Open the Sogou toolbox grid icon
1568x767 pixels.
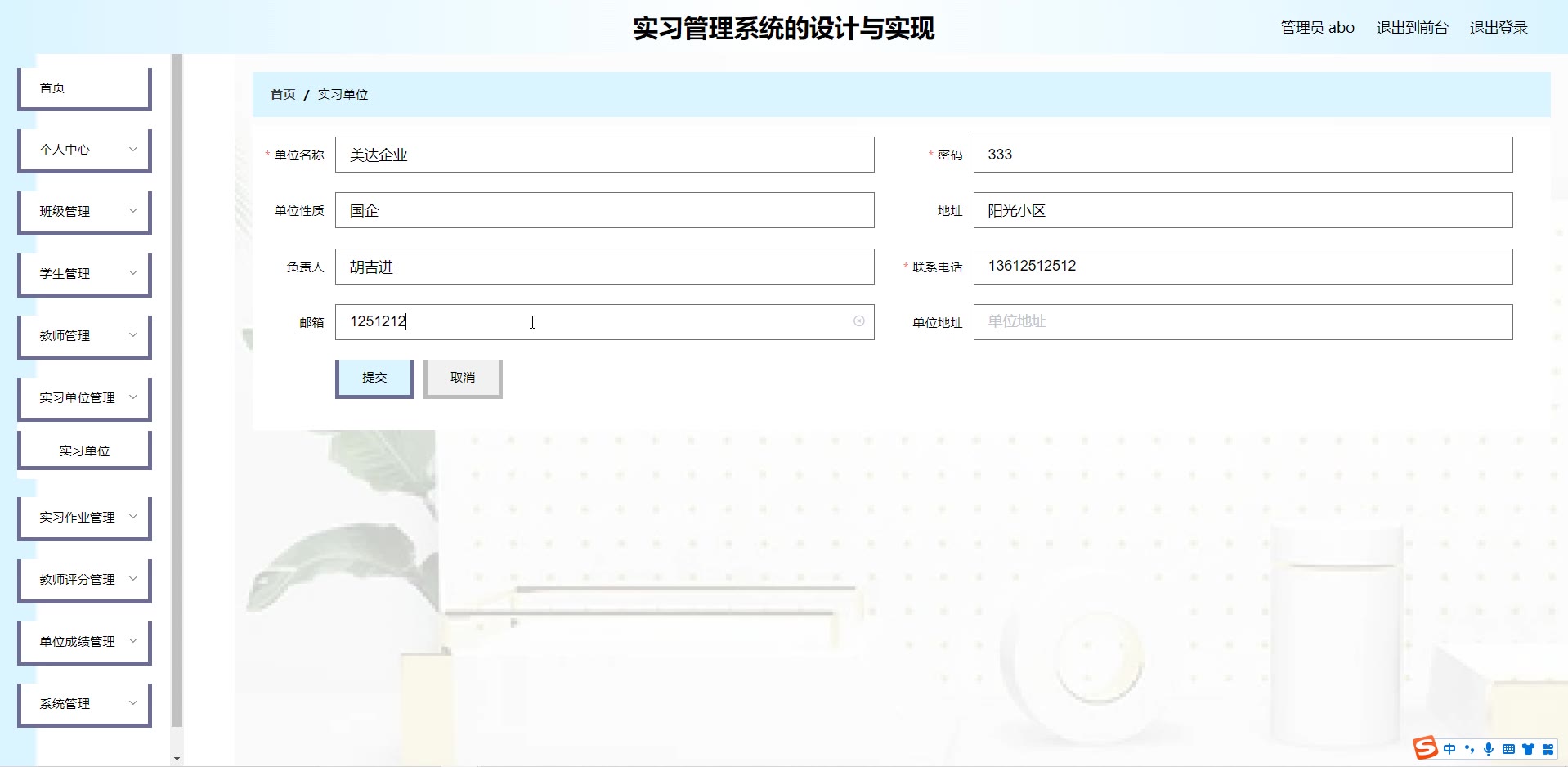tap(1548, 749)
